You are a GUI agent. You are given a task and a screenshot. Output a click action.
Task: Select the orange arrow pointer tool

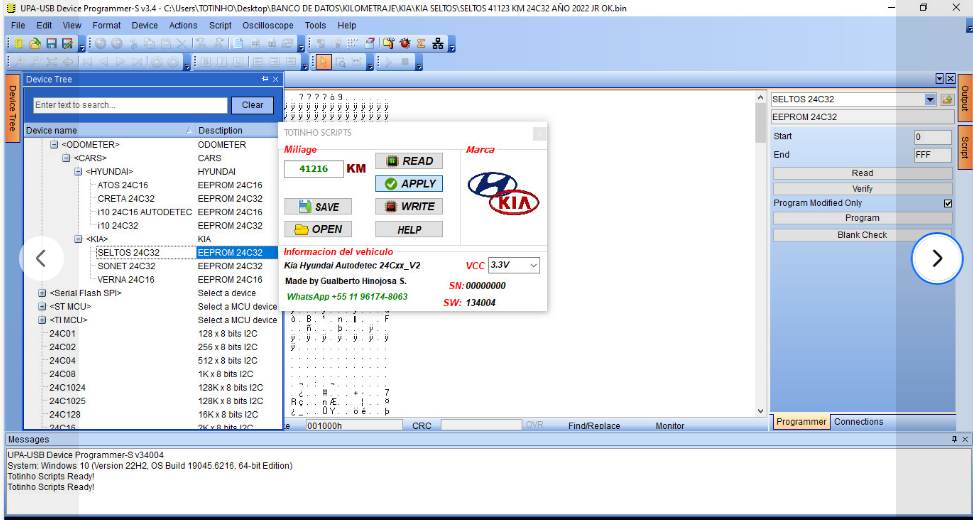coord(323,62)
